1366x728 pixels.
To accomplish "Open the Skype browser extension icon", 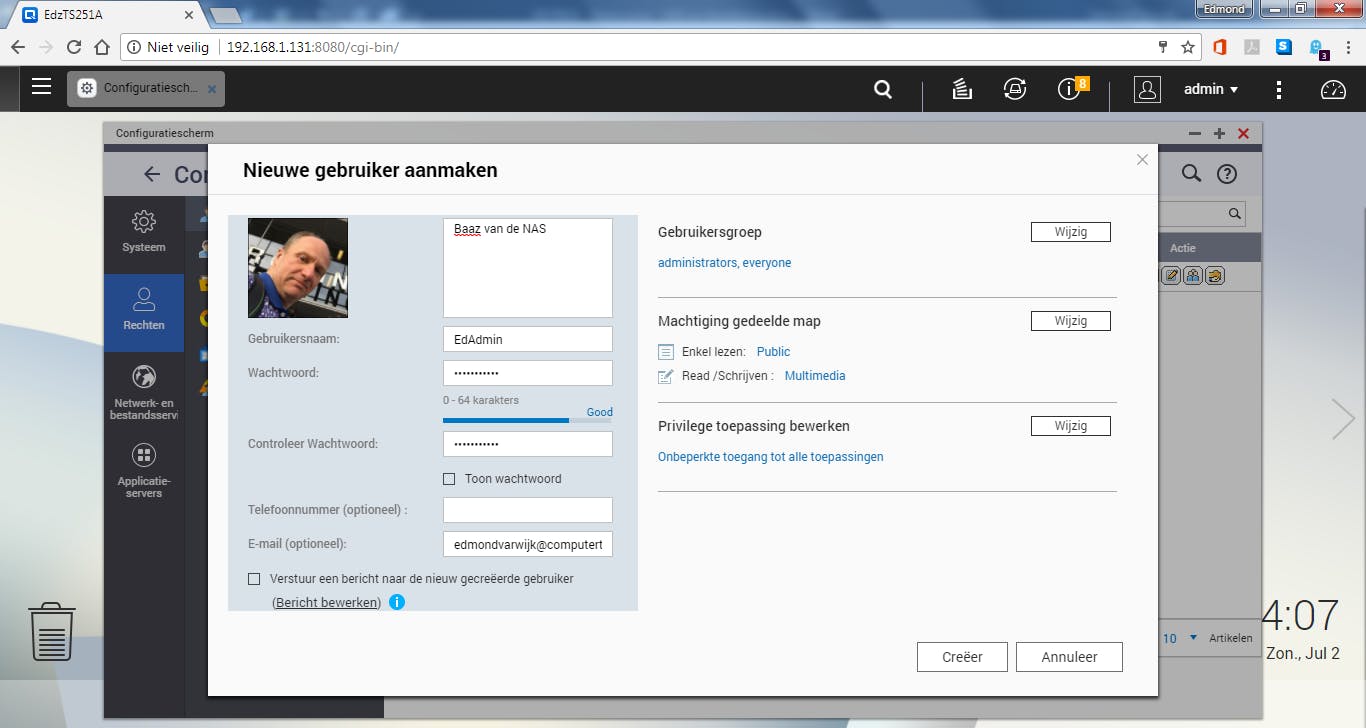I will pos(1284,47).
